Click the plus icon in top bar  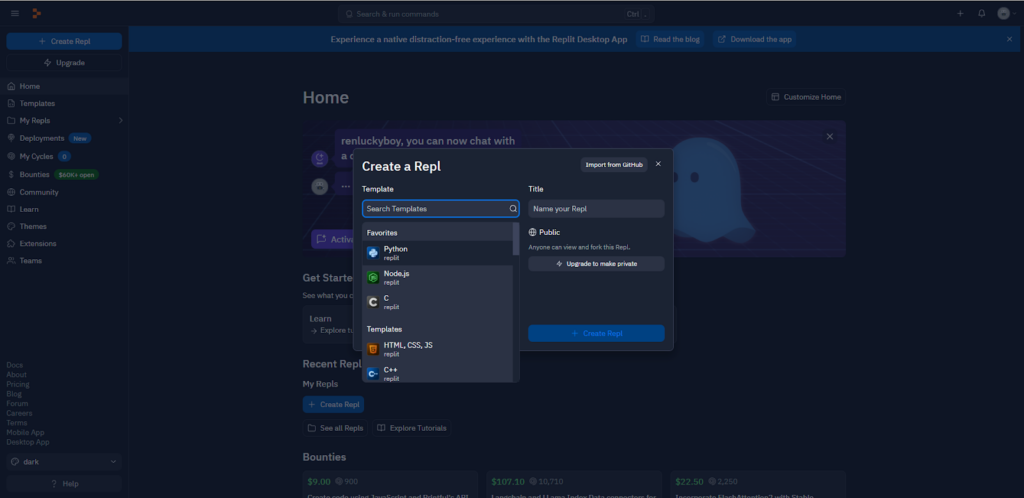(x=960, y=13)
